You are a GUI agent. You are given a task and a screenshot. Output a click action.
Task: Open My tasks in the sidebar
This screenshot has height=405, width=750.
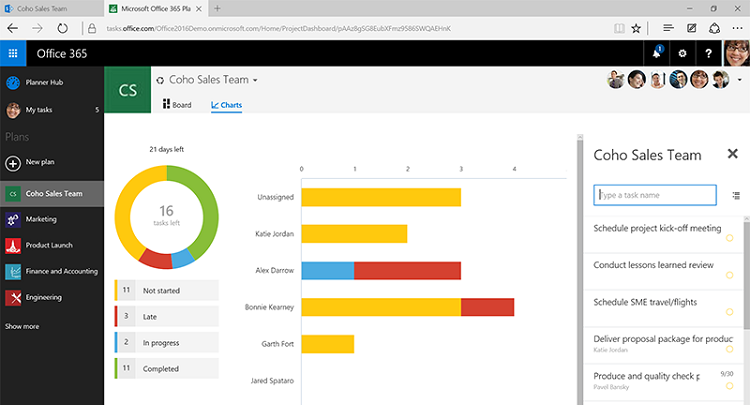coord(52,109)
